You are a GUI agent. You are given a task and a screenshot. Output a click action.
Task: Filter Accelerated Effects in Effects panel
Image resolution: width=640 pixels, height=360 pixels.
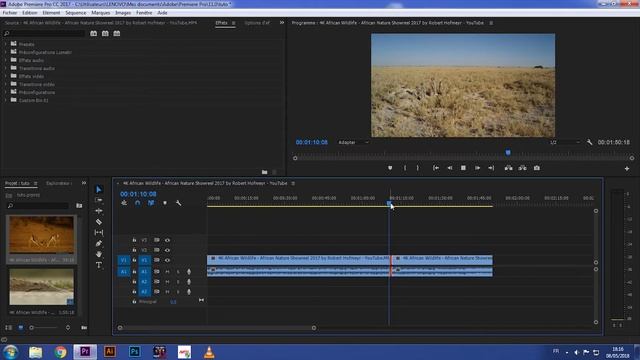[x=93, y=33]
